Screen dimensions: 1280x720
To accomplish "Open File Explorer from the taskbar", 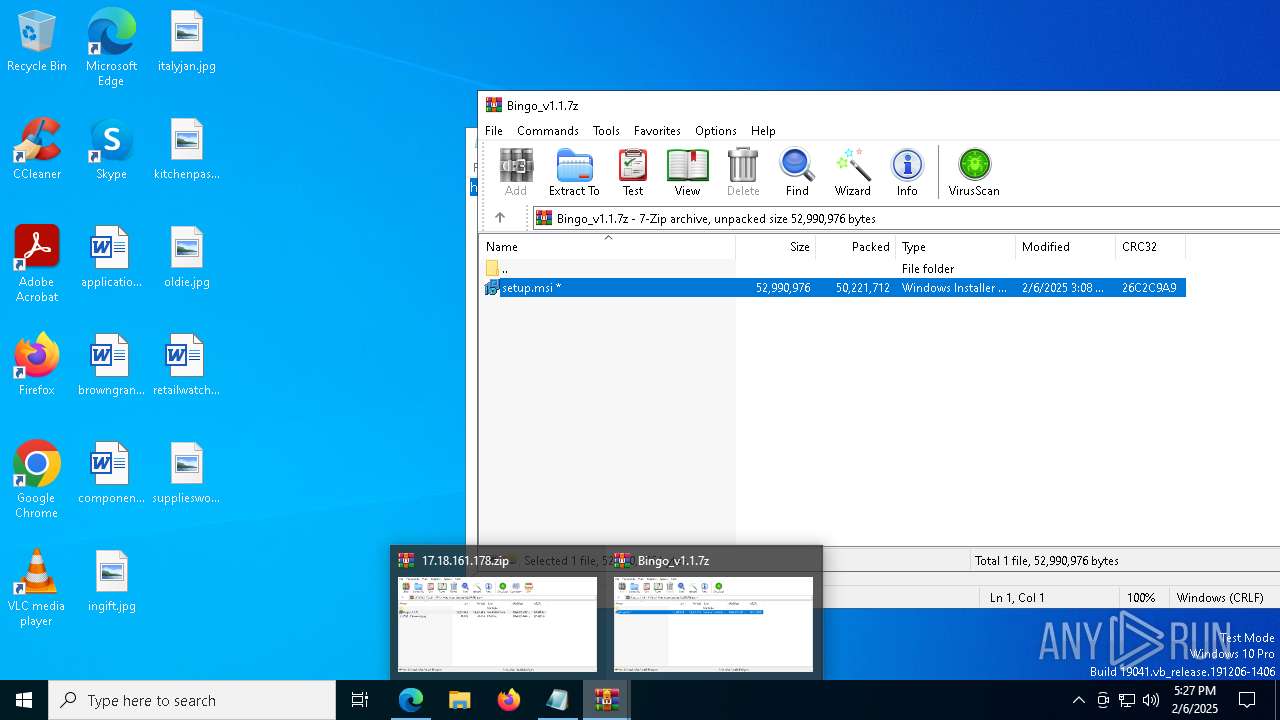I will [459, 700].
